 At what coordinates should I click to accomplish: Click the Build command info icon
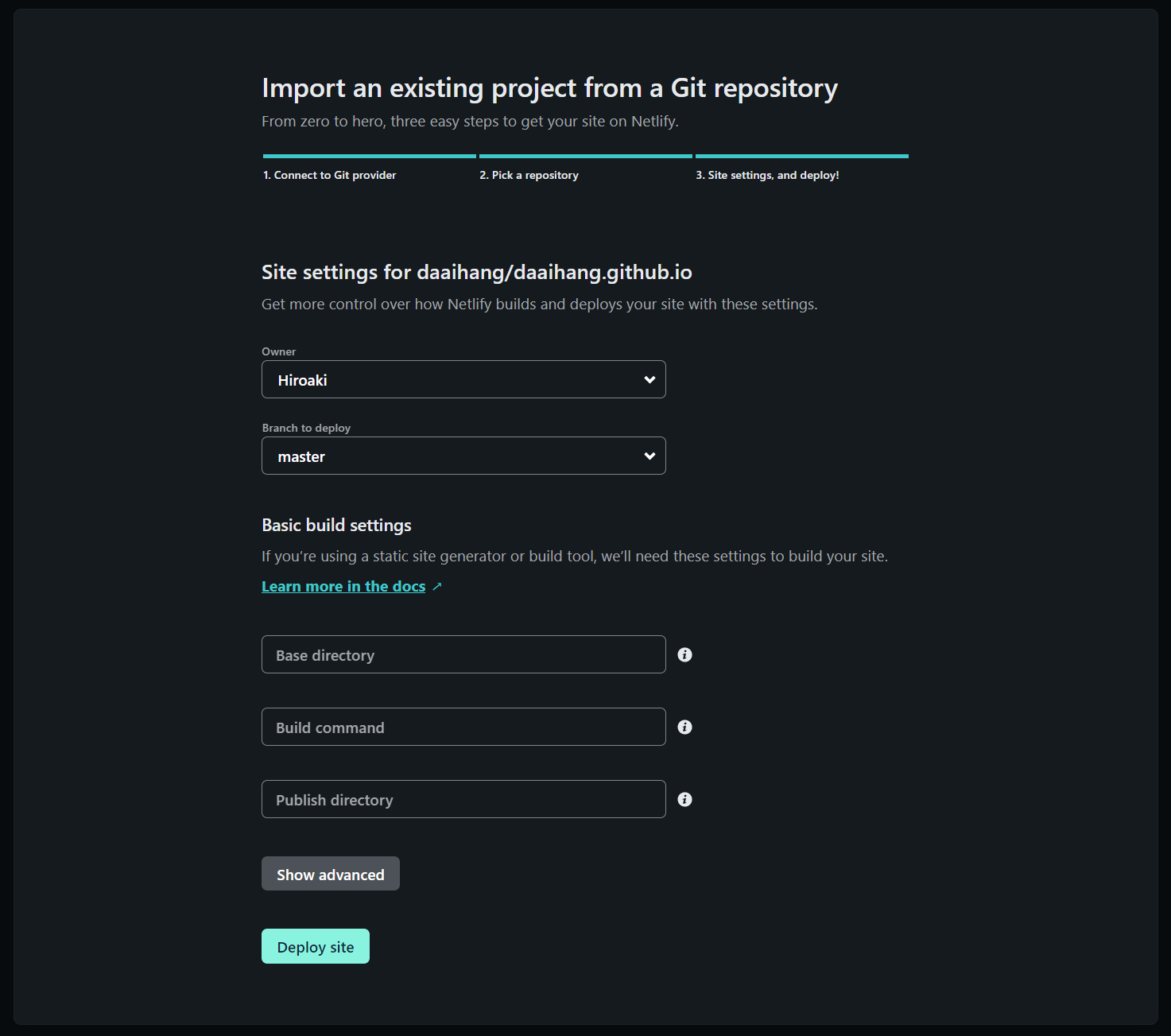coord(684,727)
